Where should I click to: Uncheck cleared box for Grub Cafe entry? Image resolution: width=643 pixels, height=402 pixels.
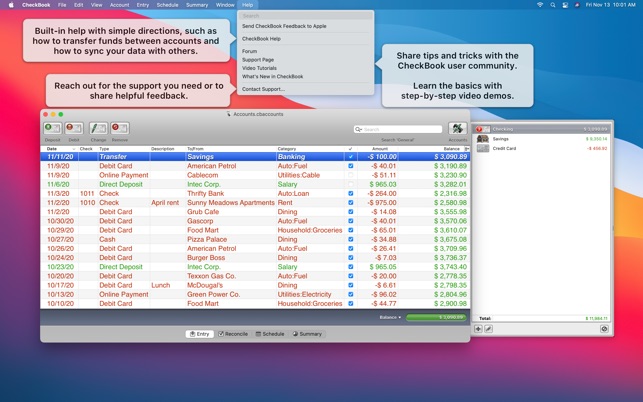(351, 212)
